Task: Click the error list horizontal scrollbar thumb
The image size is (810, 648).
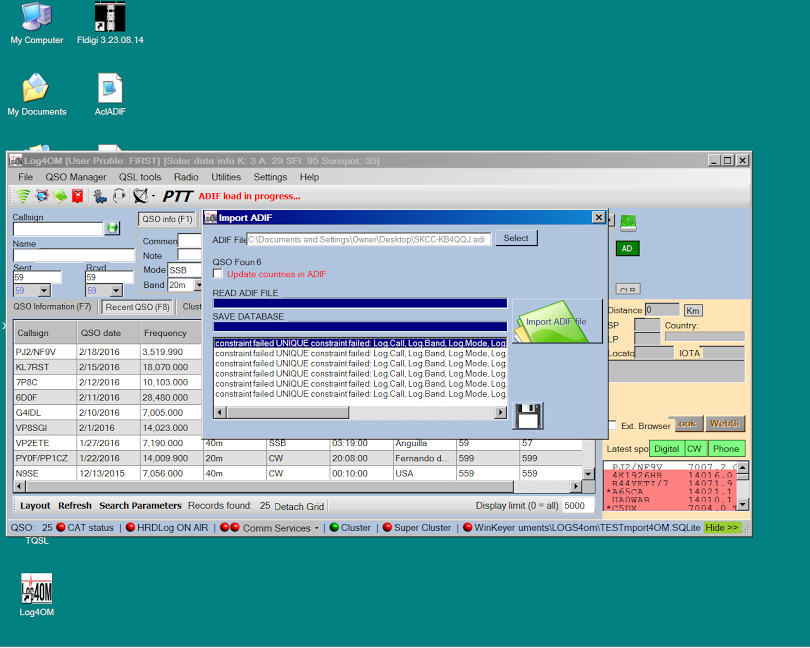Action: pyautogui.click(x=288, y=412)
